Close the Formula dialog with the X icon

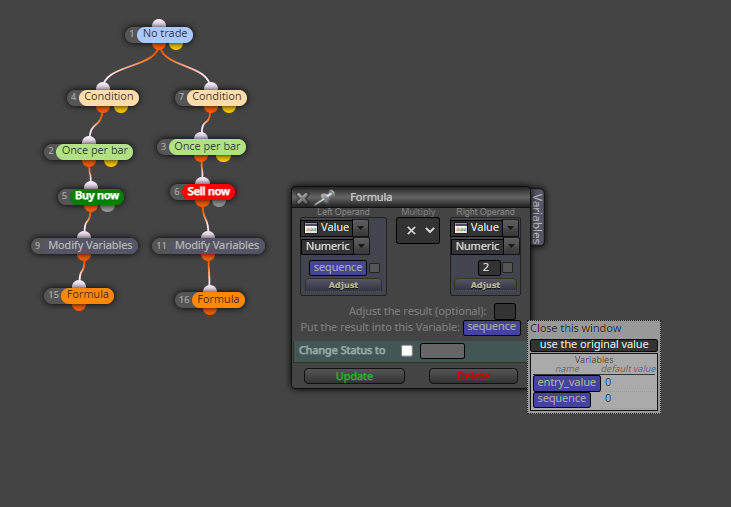point(302,198)
